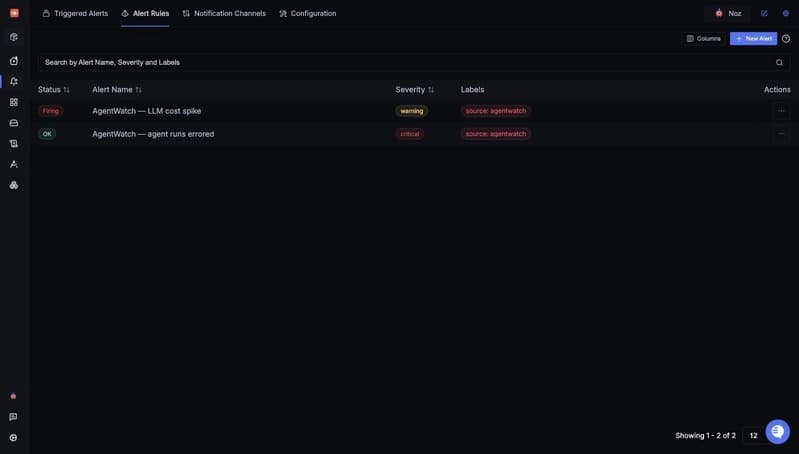The width and height of the screenshot is (799, 454).
Task: Click the edit icon next to Noz
Action: pyautogui.click(x=764, y=14)
